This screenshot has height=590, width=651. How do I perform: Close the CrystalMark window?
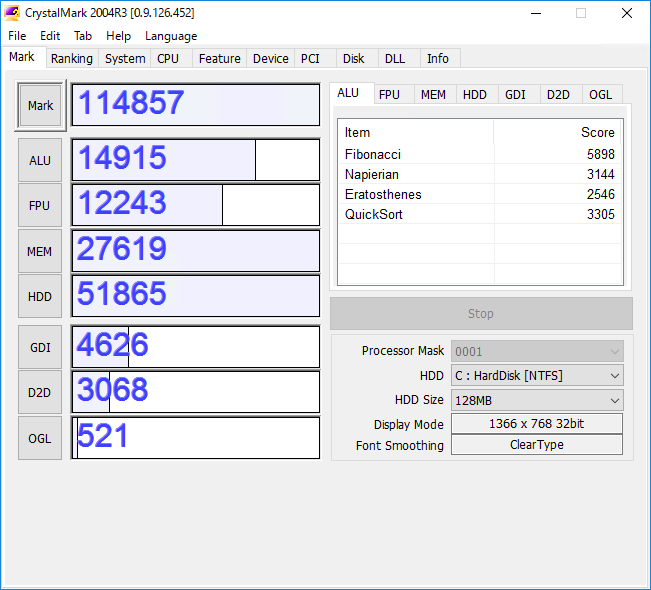click(x=627, y=13)
